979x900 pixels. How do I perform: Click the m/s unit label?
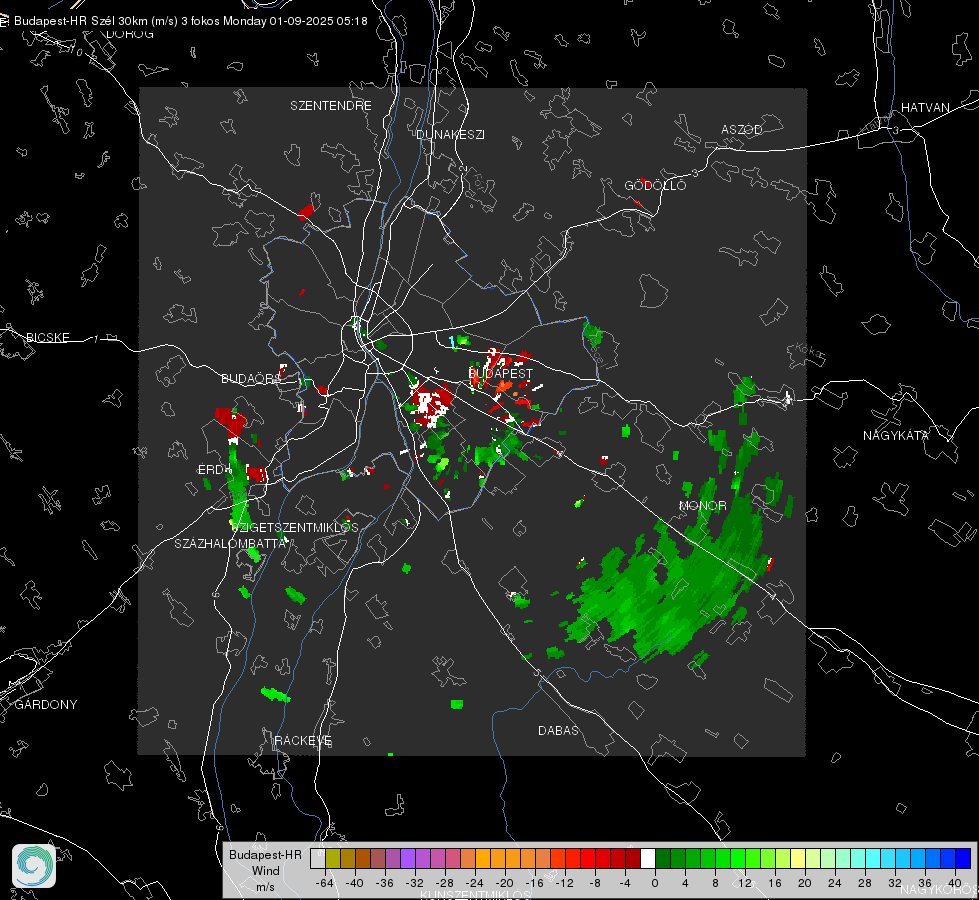(265, 887)
